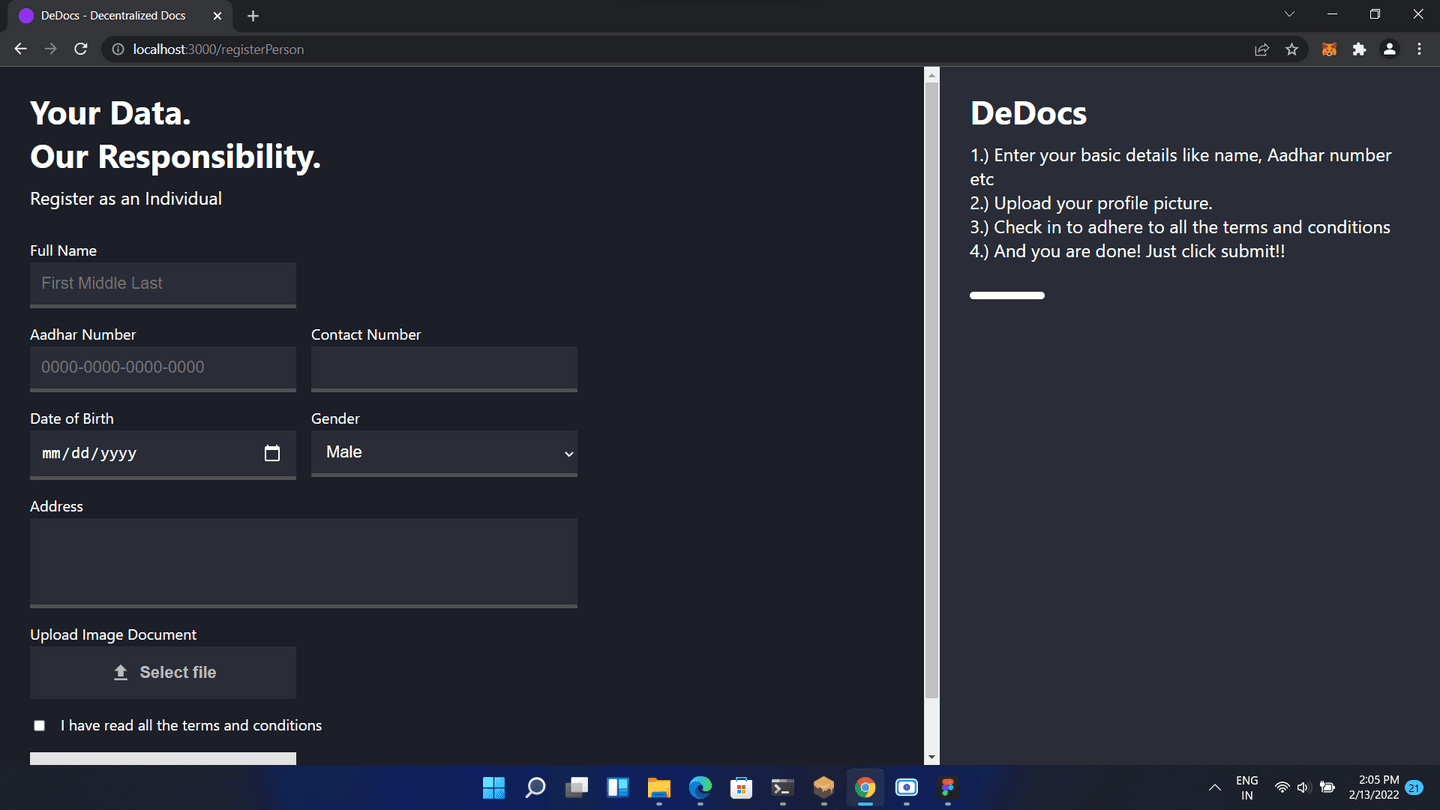Click the Select file upload button
Screen dimensions: 1440x810
163,673
